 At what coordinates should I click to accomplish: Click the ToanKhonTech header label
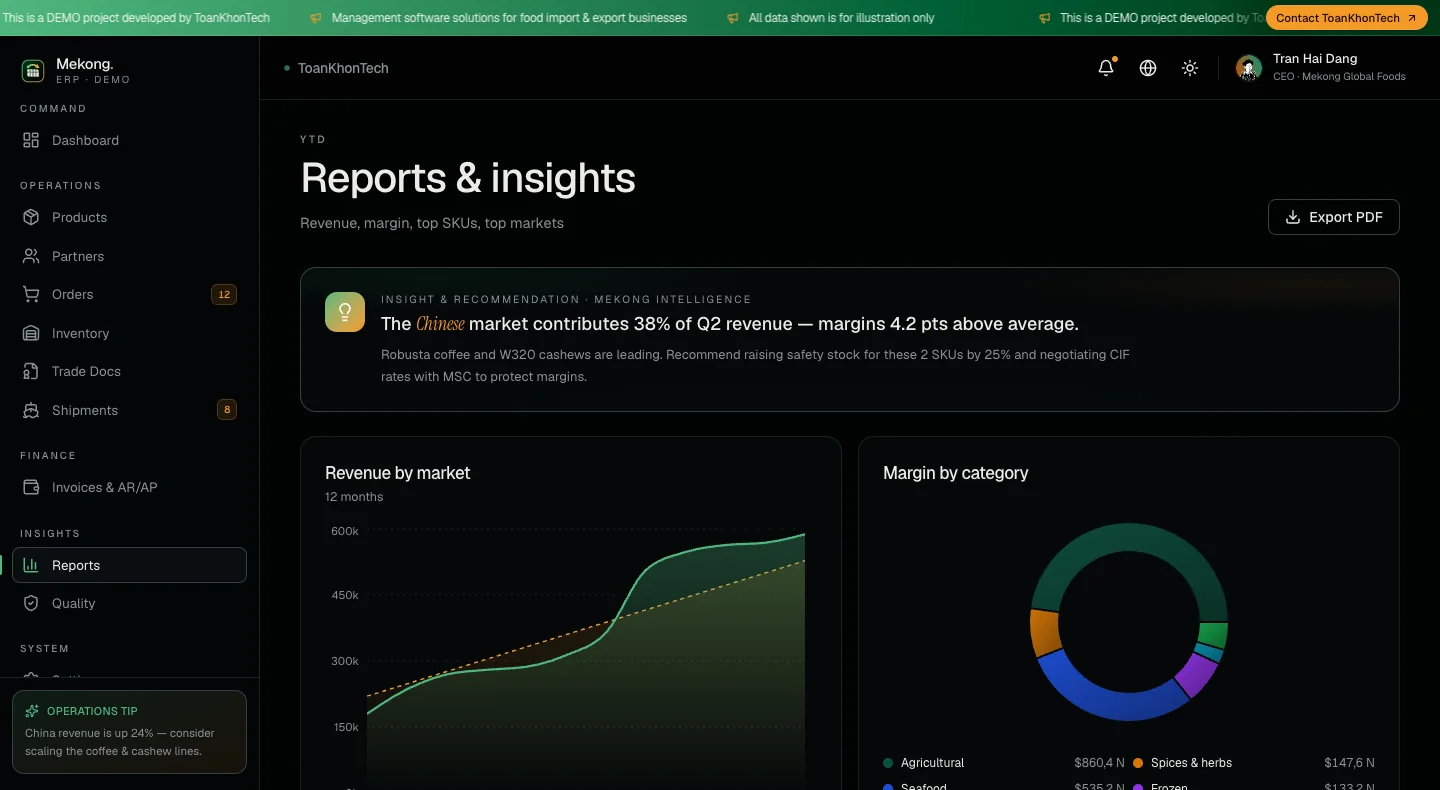(x=343, y=68)
